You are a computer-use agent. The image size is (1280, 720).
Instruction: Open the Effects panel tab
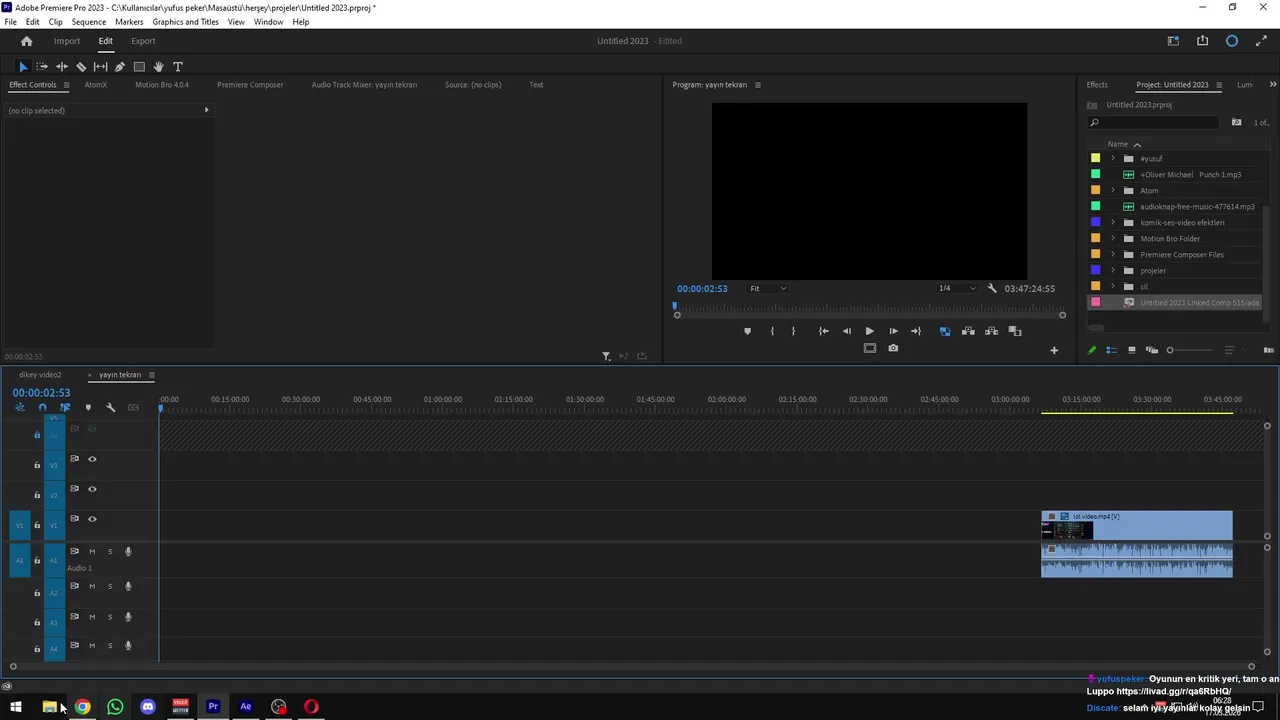(x=1097, y=85)
